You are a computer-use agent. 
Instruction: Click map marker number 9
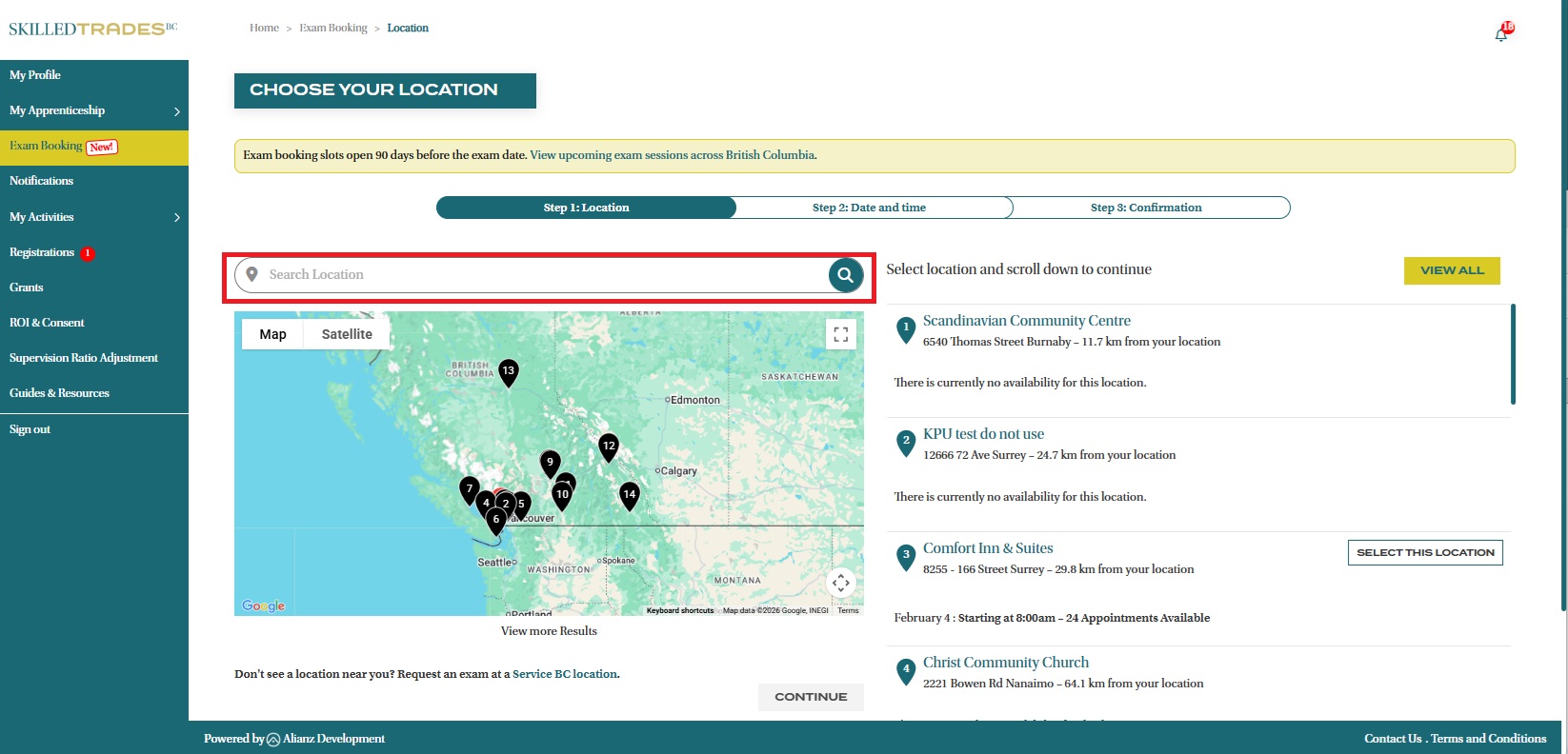(550, 463)
